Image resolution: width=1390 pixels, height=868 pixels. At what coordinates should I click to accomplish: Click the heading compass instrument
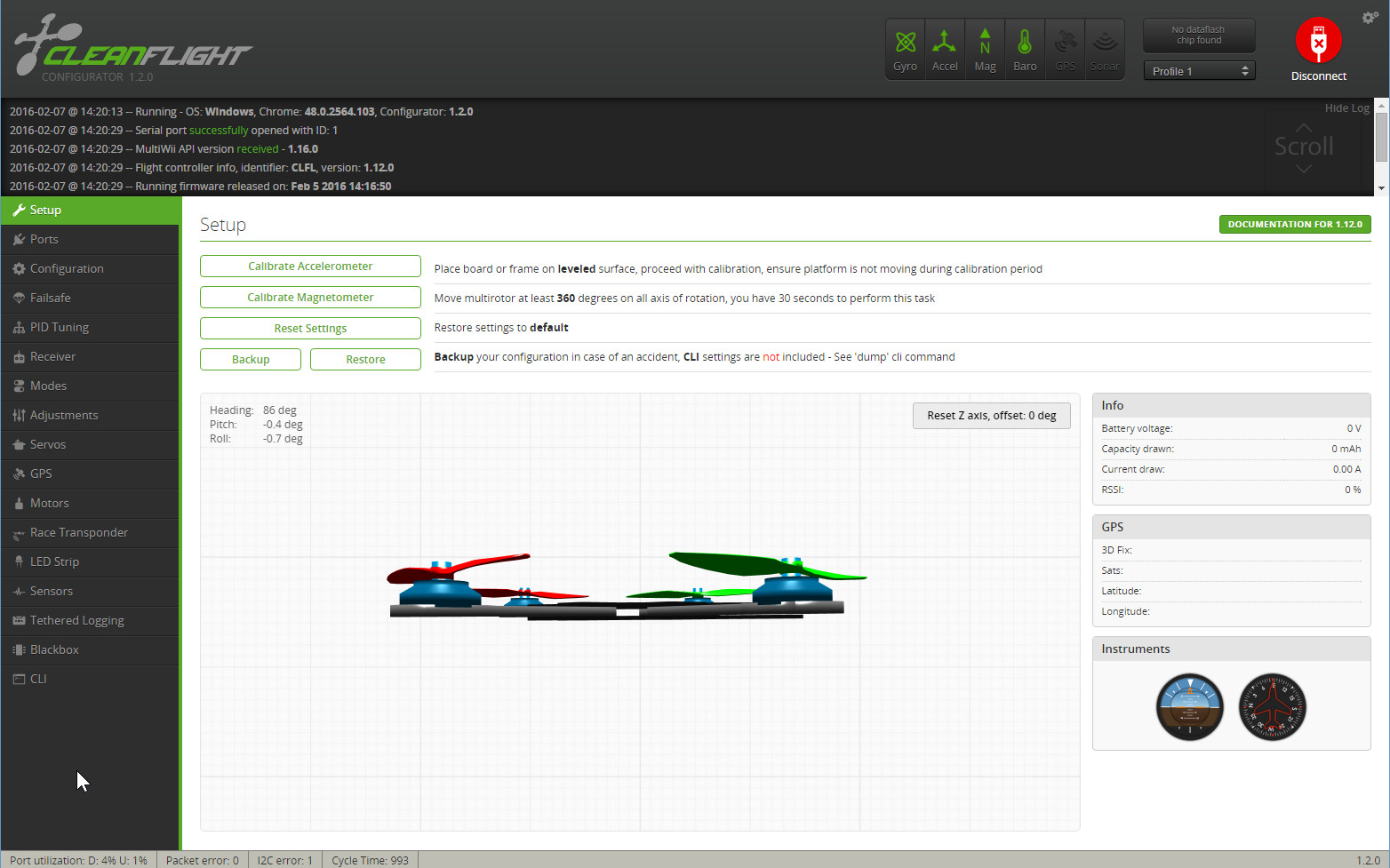[x=1272, y=707]
